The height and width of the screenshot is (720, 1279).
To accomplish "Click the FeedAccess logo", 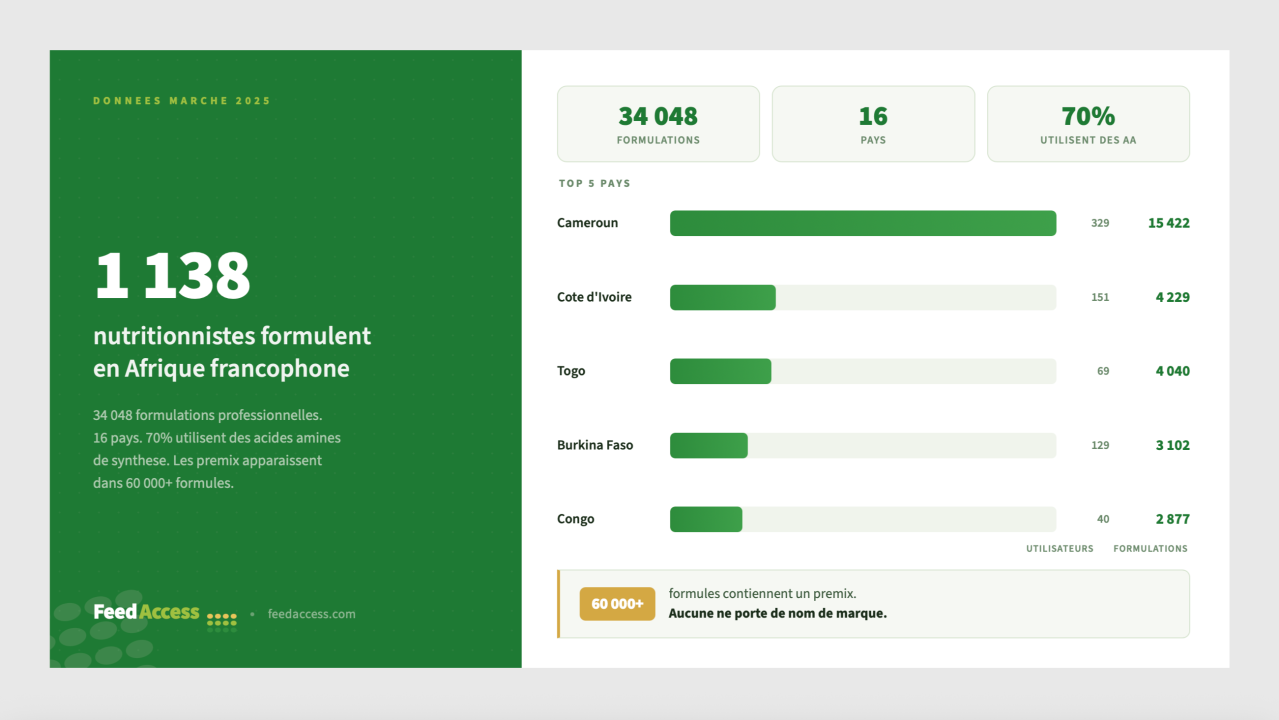I will click(x=146, y=612).
